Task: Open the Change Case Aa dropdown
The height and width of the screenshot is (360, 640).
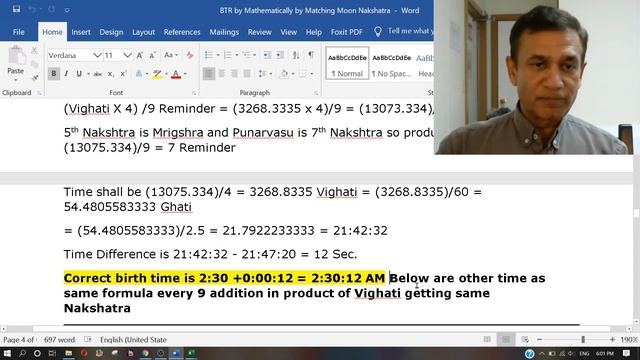Action: [171, 55]
